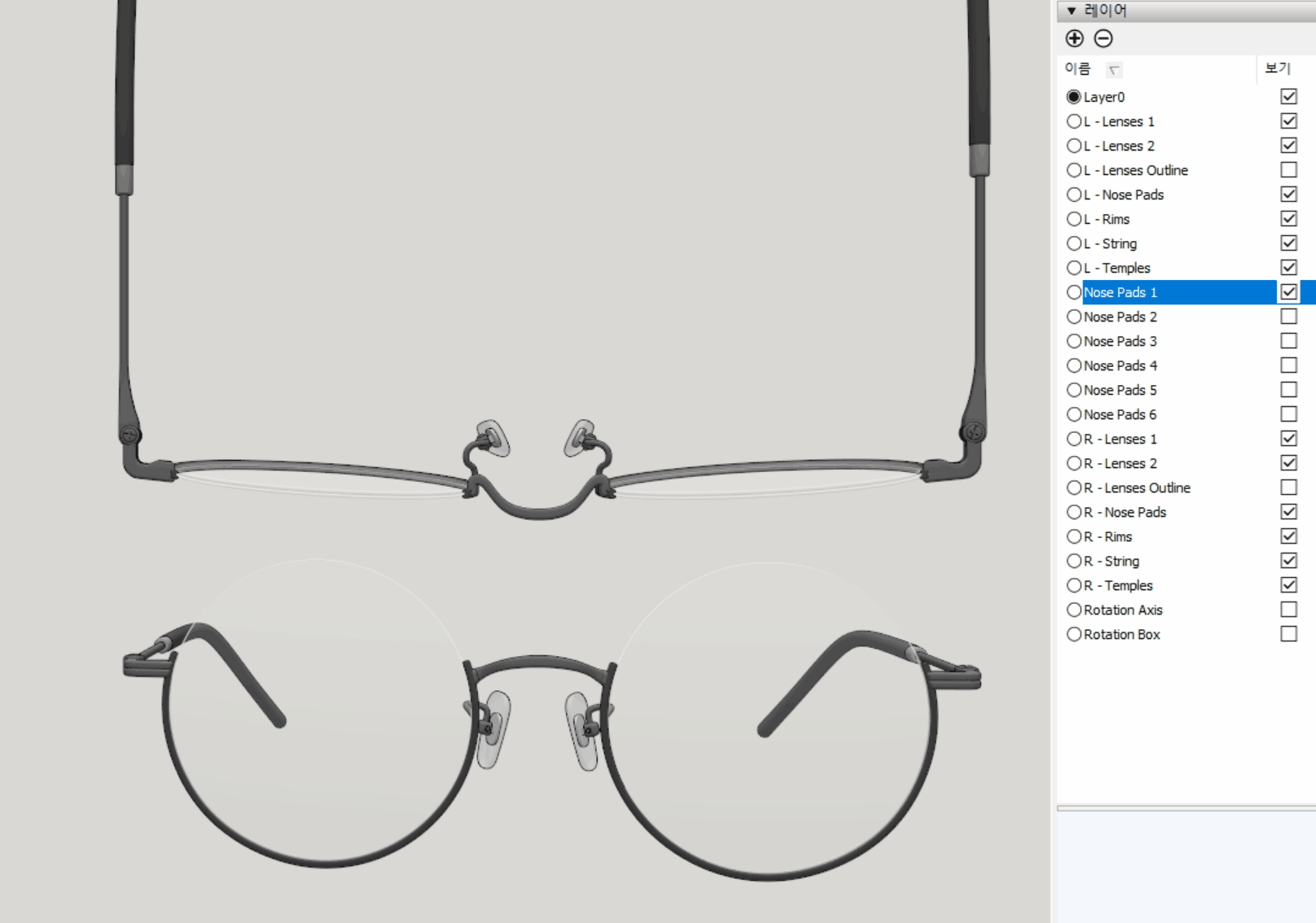Enable visibility for R - Lenses Outline

(x=1288, y=487)
